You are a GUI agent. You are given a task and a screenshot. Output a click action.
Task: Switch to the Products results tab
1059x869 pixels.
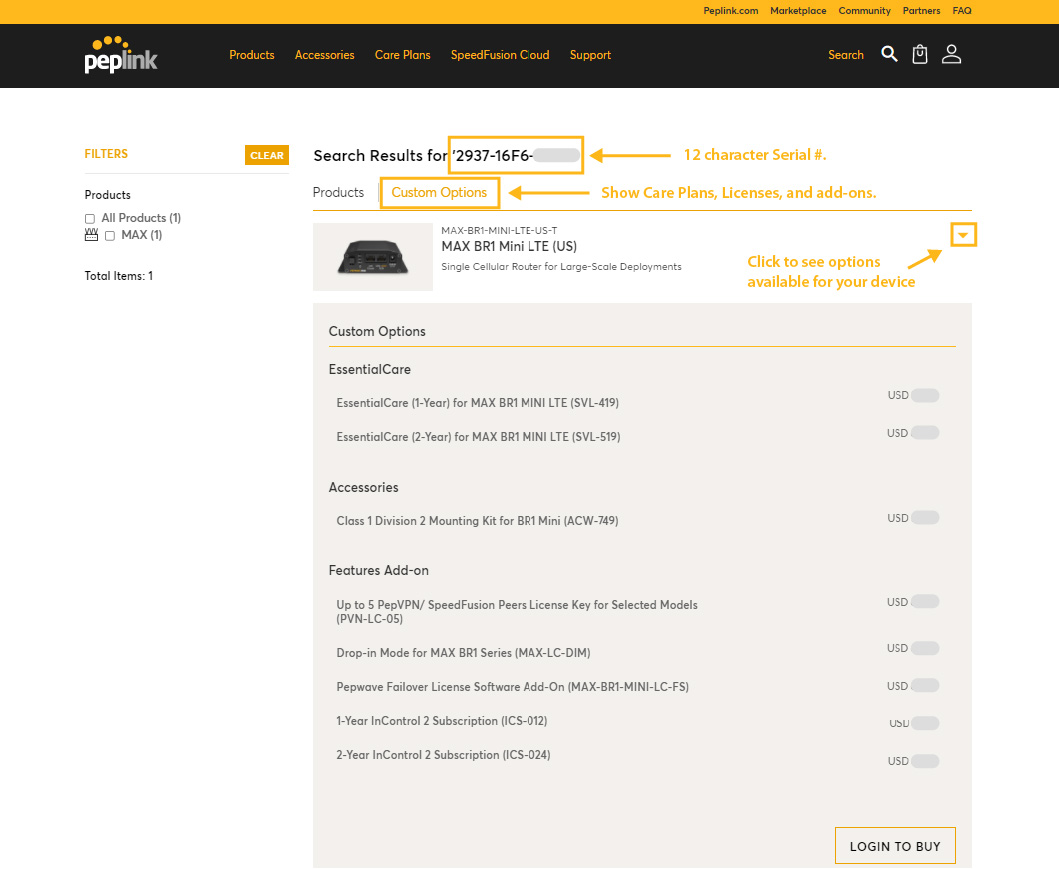[x=338, y=192]
